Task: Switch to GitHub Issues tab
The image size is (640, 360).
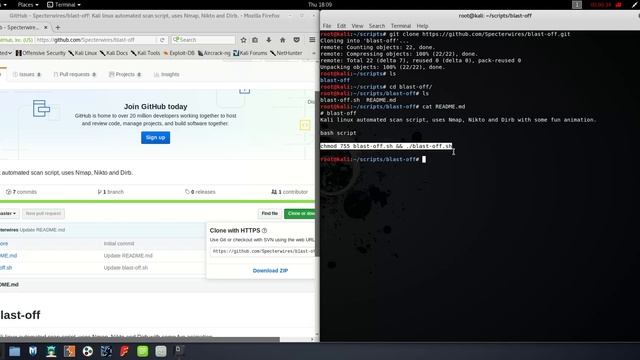Action: 27,74
